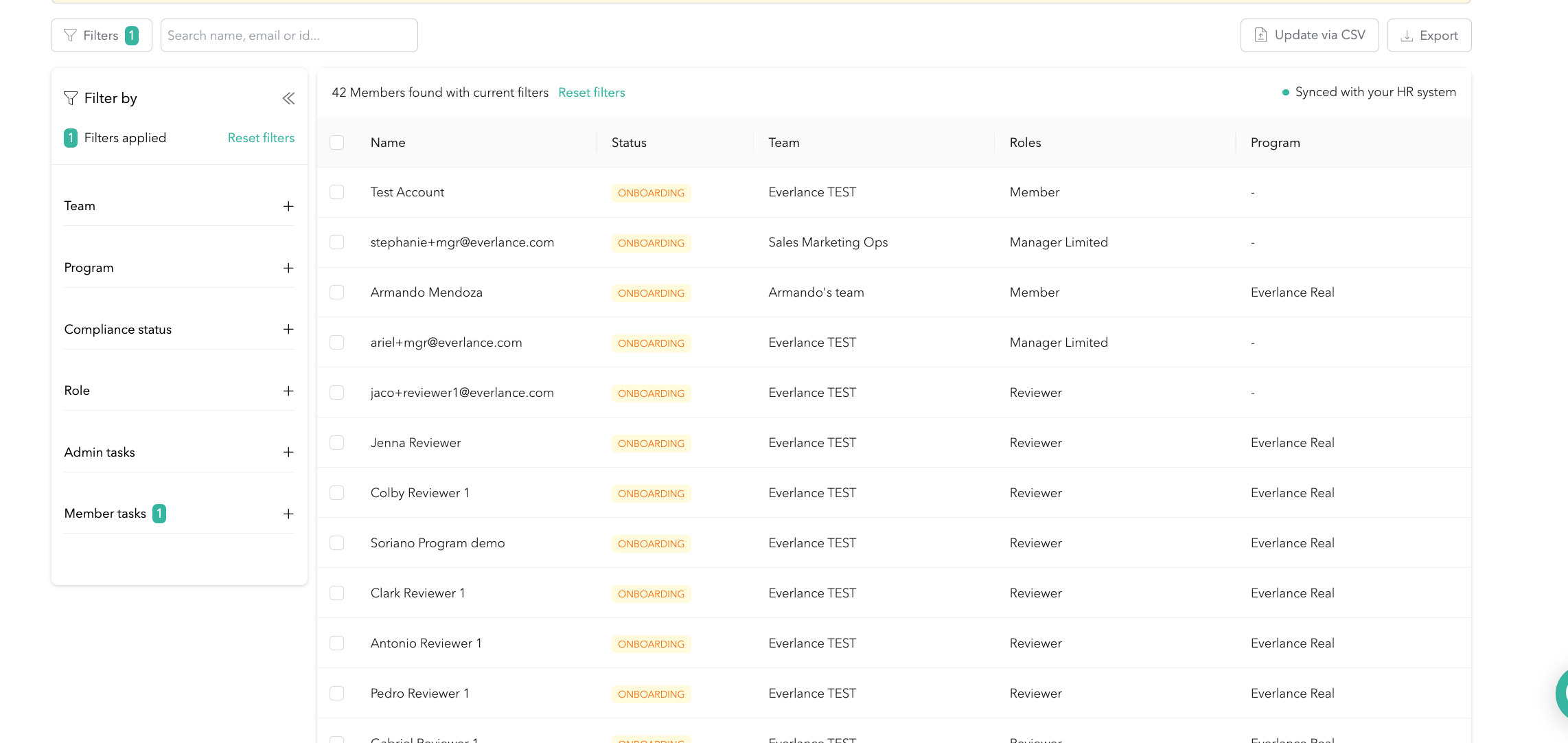Expand Team filter with plus icon
1568x743 pixels.
tap(288, 206)
